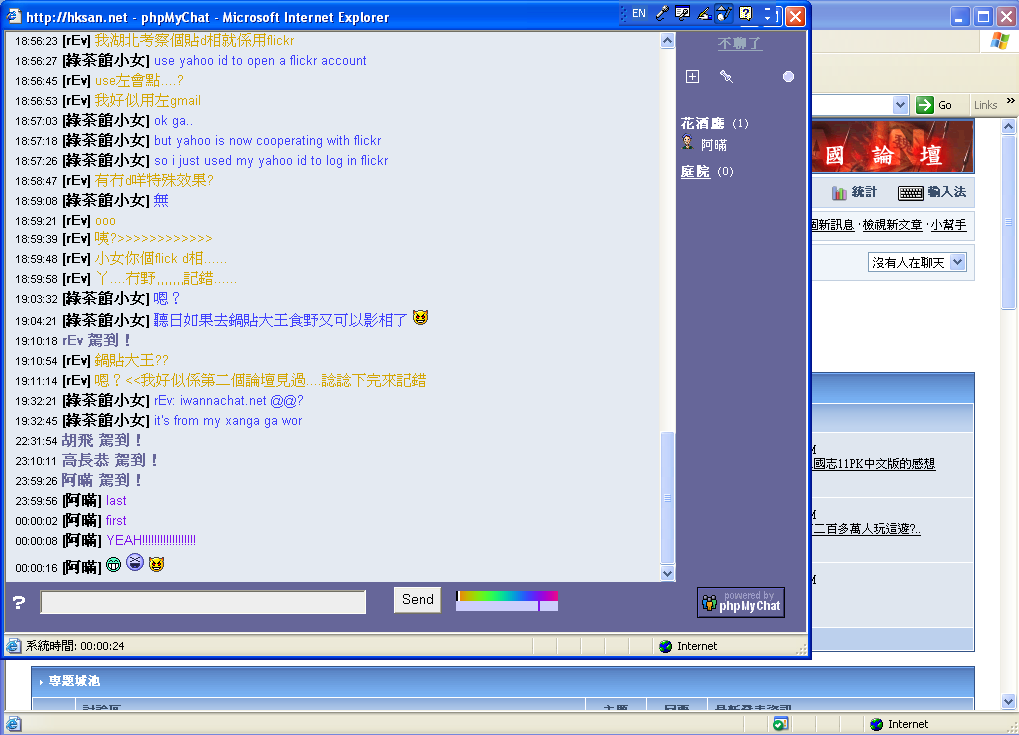Click the language bar microphone icon
This screenshot has height=735, width=1019.
662,13
